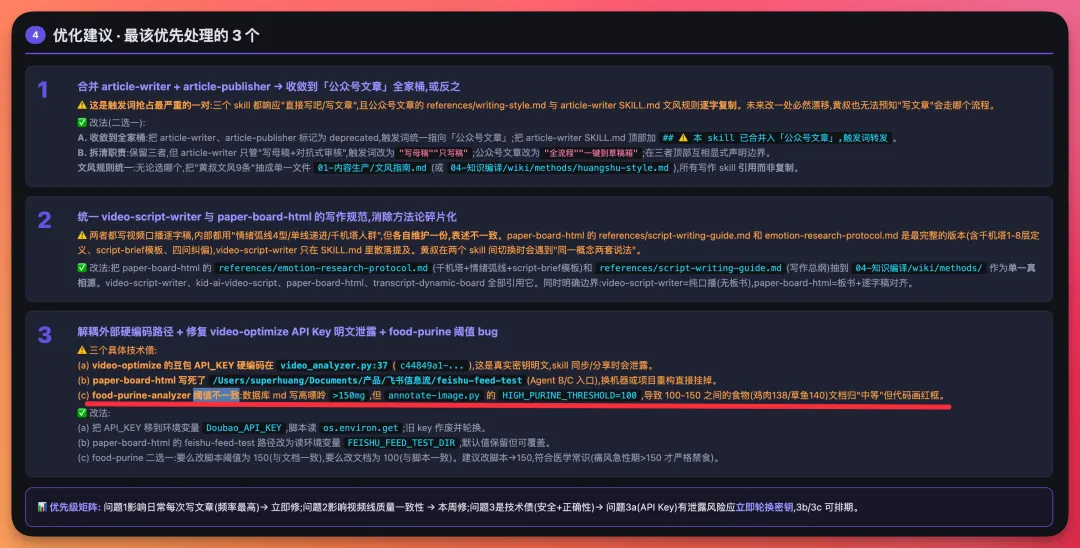Click the path chip ending feishu-feed-test
Image resolution: width=1080 pixels, height=548 pixels.
tap(367, 381)
